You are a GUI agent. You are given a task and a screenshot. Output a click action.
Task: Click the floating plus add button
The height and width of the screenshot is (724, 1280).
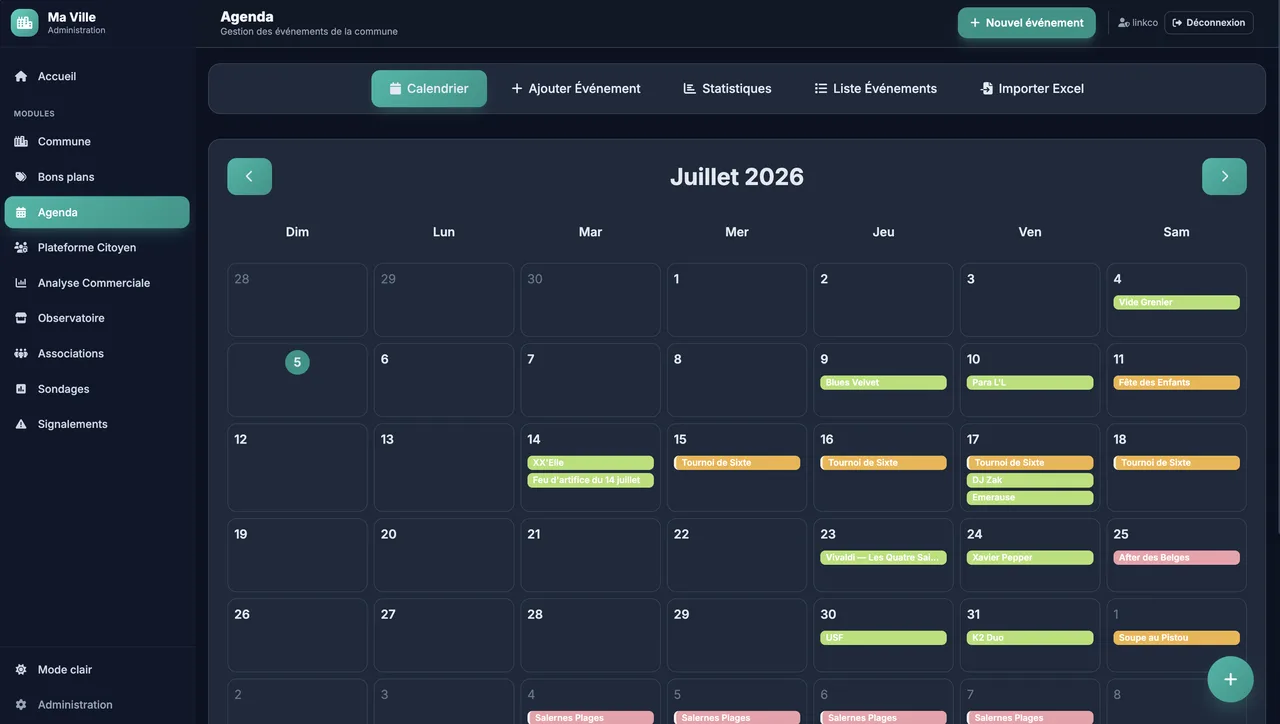pyautogui.click(x=1230, y=679)
